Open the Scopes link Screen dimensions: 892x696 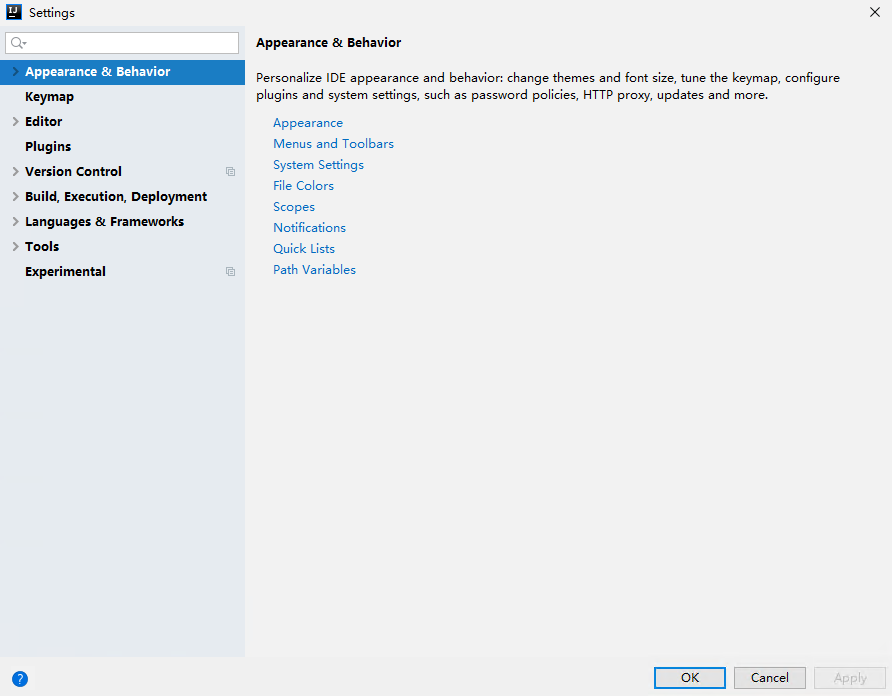pos(294,207)
